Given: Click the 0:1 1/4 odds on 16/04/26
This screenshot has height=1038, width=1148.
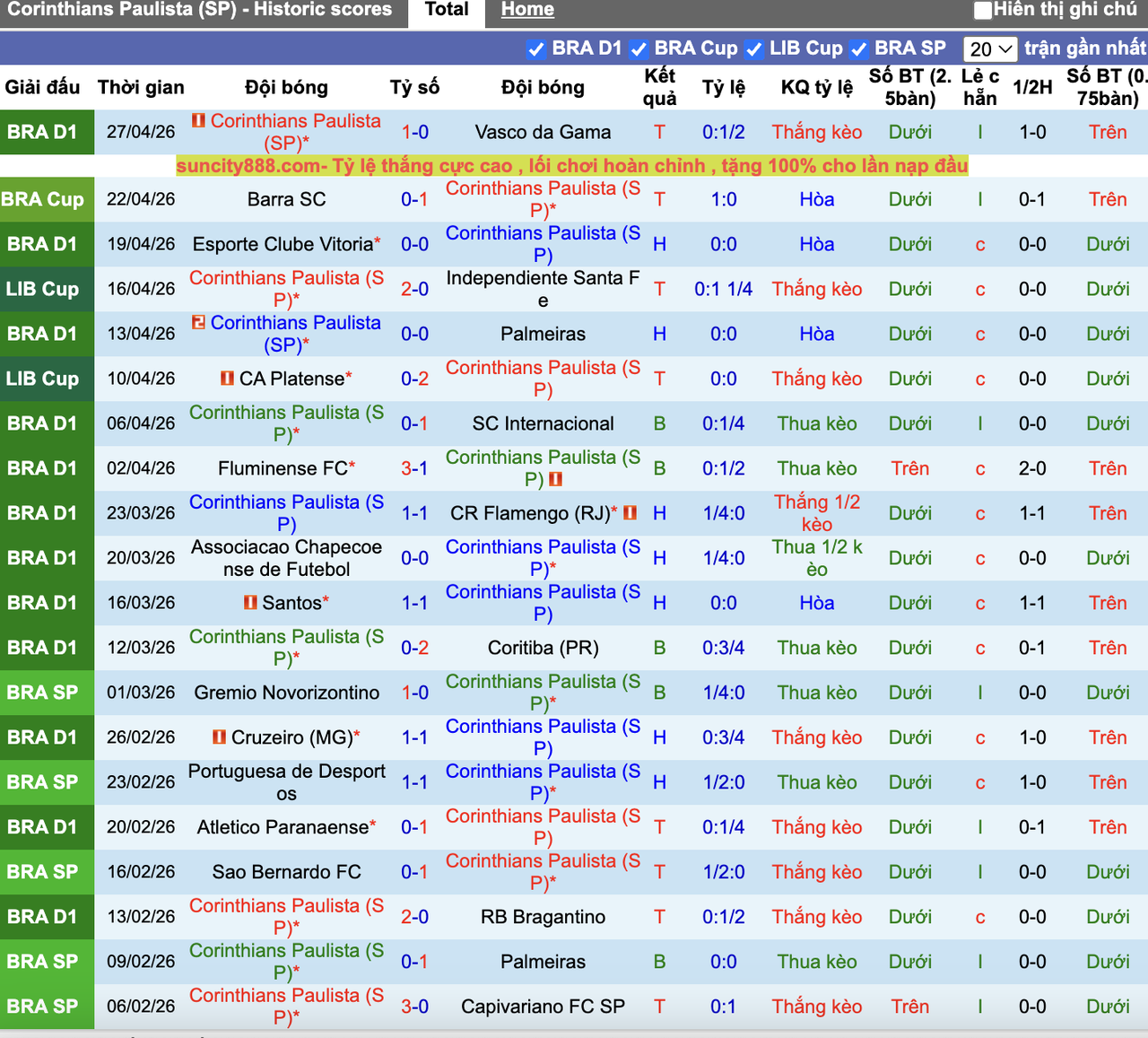Looking at the screenshot, I should 723,289.
